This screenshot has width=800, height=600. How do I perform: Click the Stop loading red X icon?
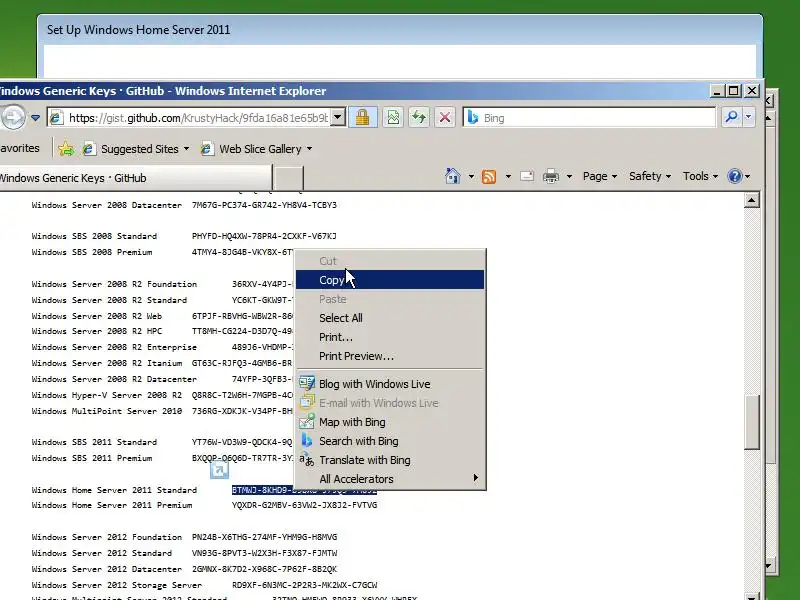445,118
